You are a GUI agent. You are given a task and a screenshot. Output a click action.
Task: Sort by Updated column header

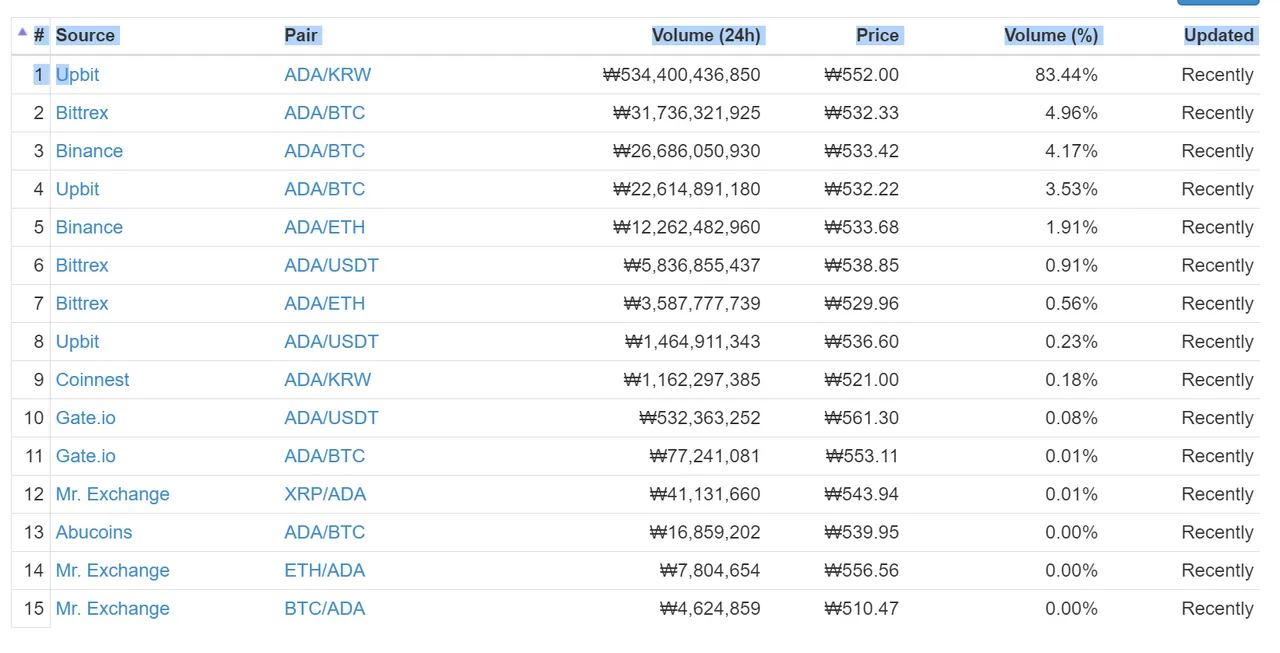click(x=1218, y=35)
